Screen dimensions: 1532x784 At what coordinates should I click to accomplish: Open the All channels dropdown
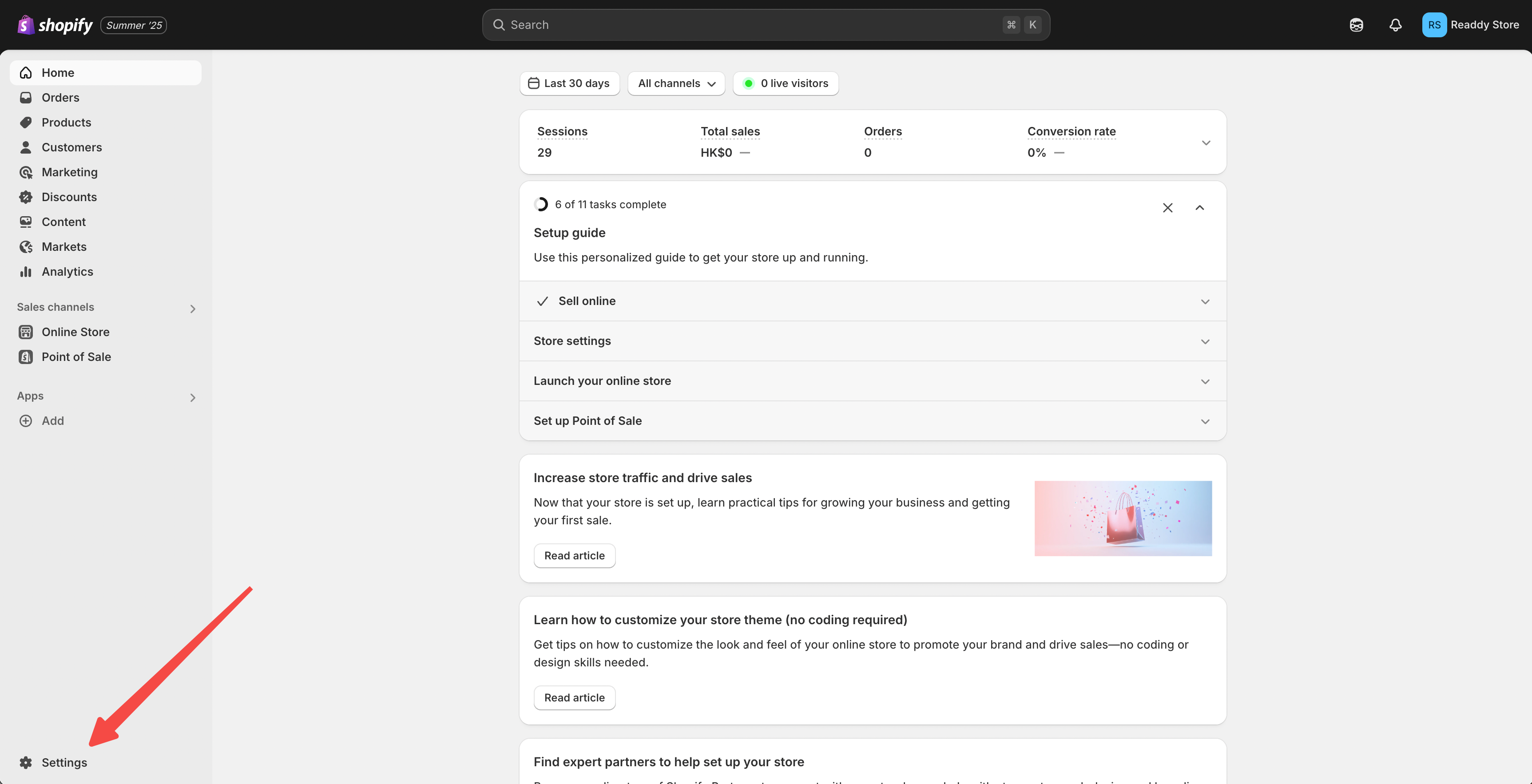coord(676,83)
